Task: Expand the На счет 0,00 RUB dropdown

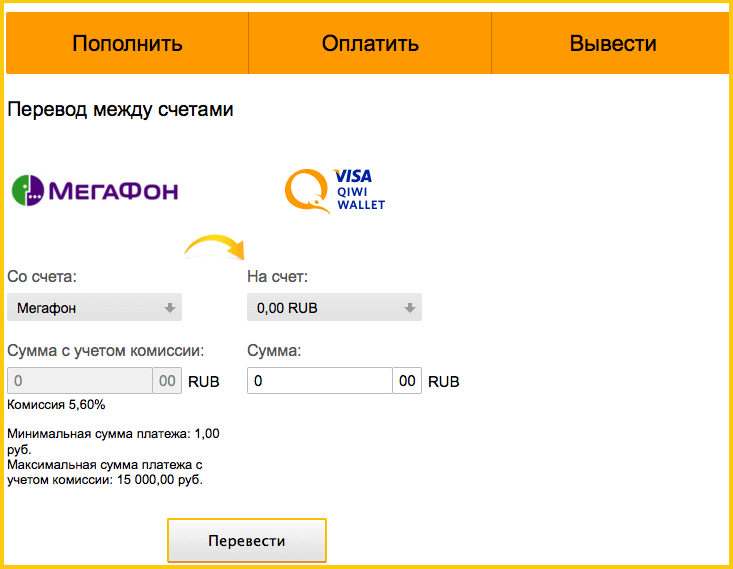Action: [334, 307]
